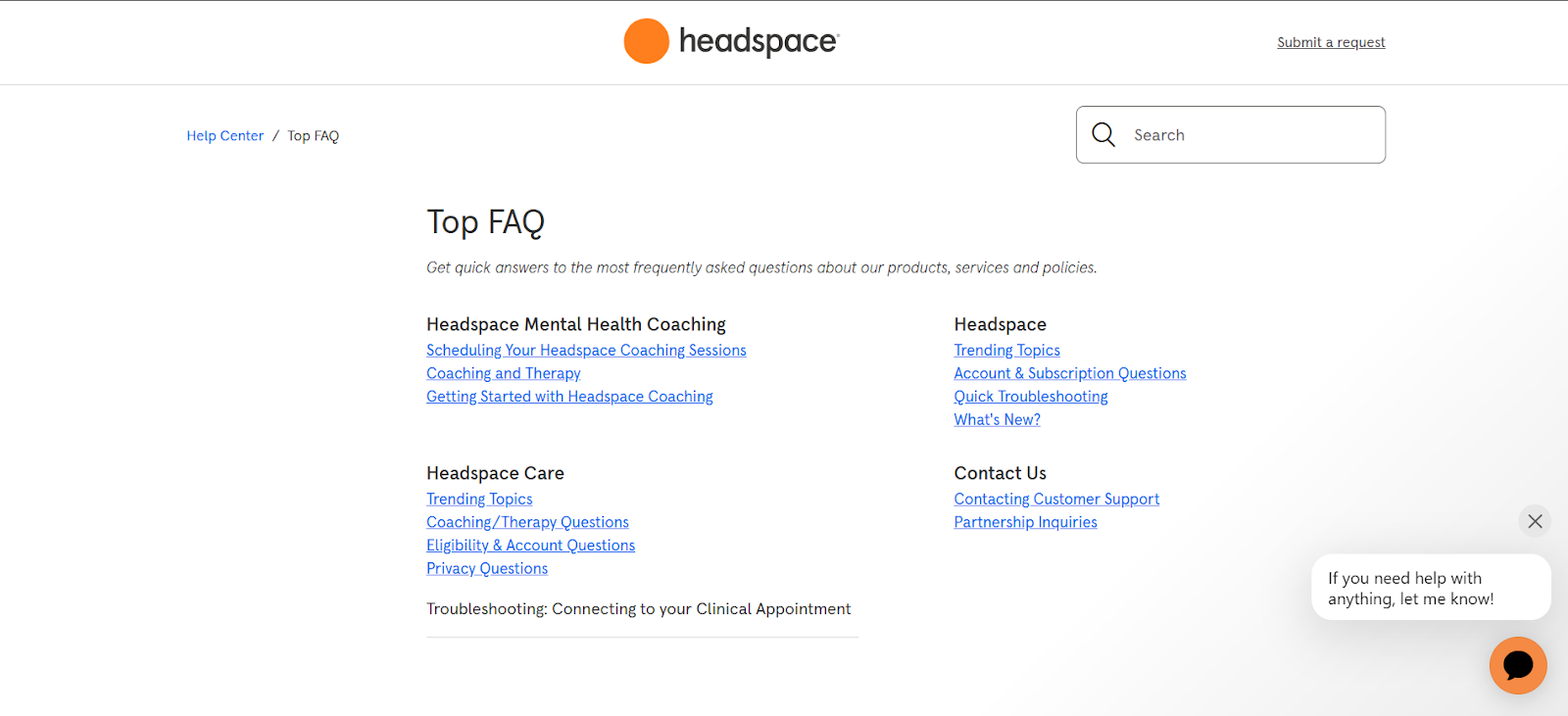Click the search magnifier icon

coord(1103,135)
